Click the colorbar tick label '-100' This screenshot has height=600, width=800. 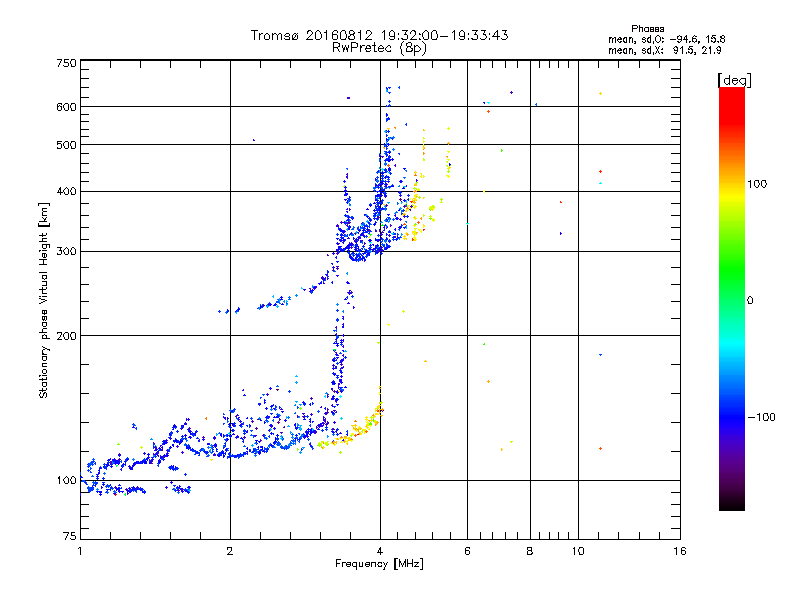(761, 417)
